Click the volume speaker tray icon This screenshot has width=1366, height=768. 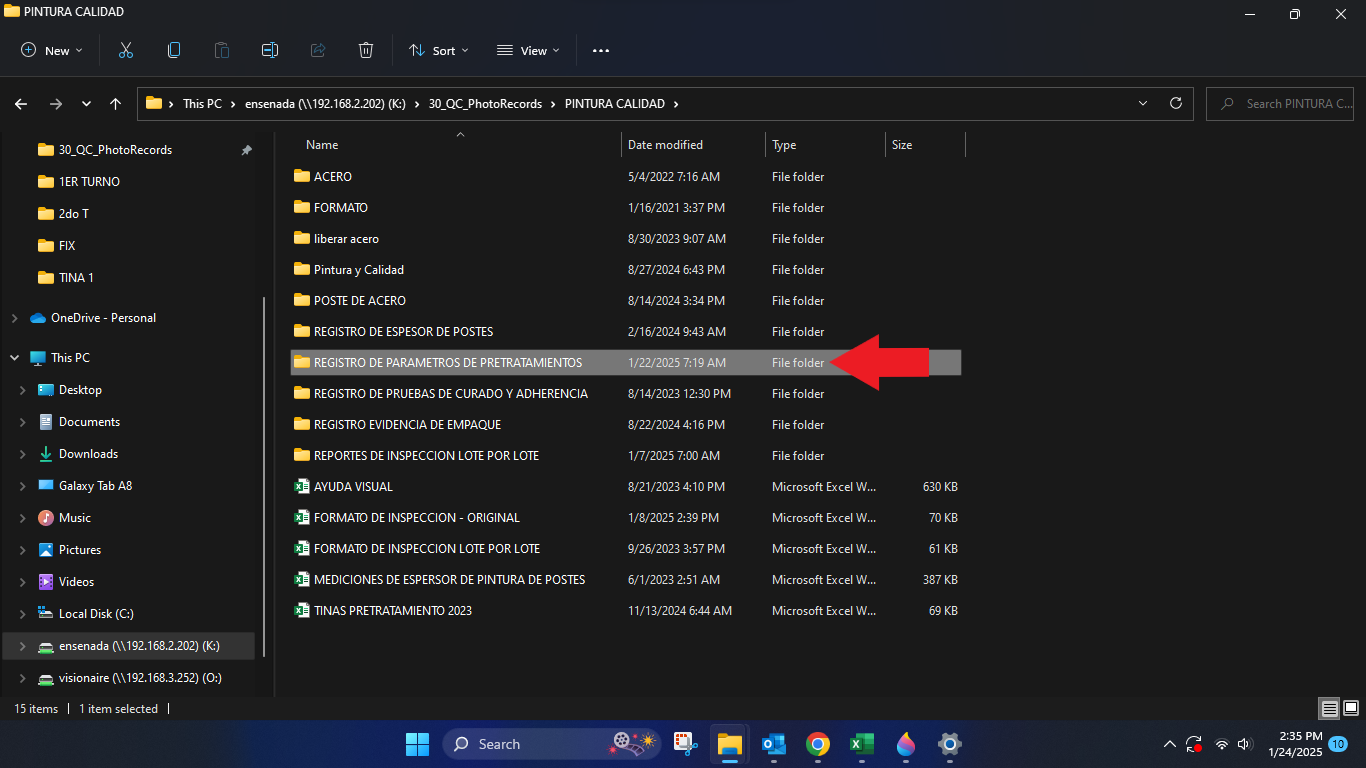pos(1244,744)
